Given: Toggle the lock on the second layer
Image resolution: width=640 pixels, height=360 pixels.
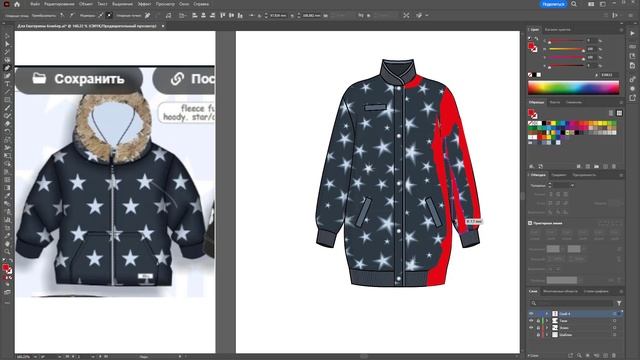Looking at the screenshot, I should click(x=538, y=321).
